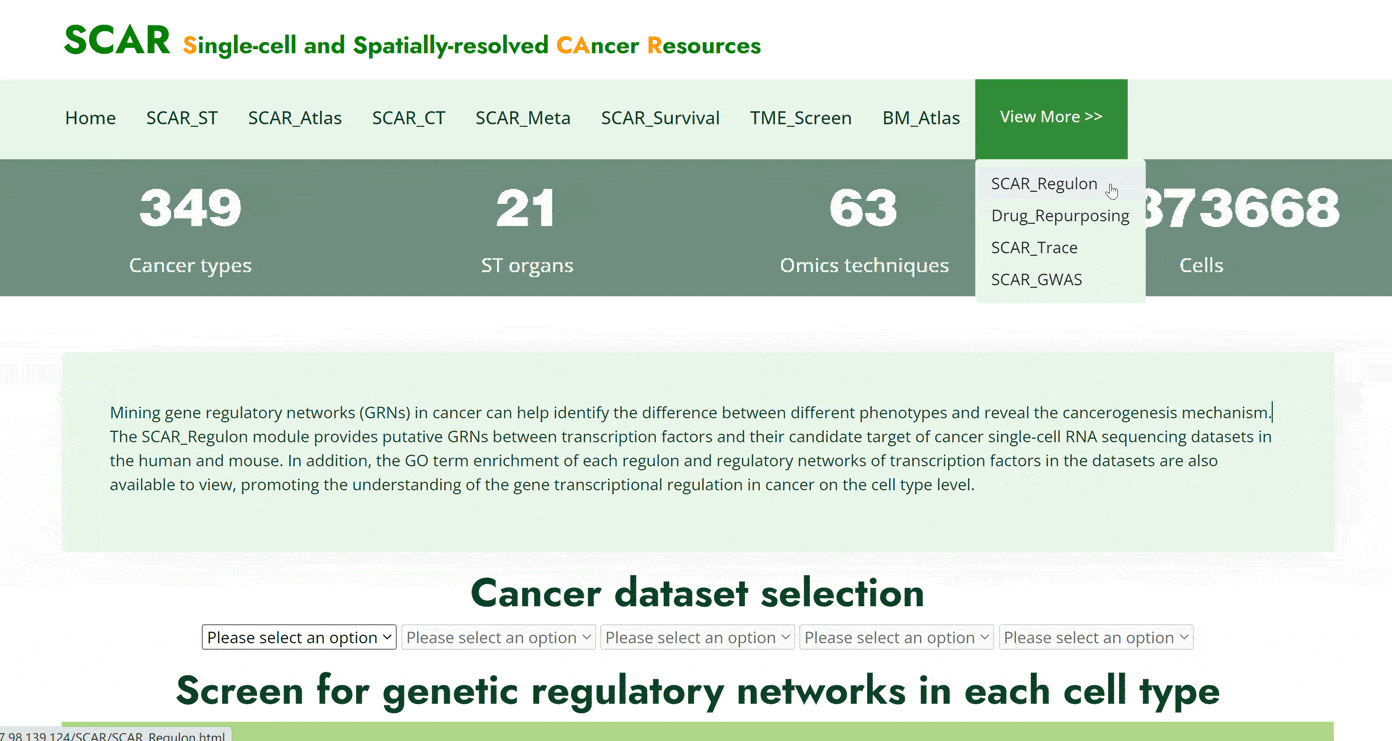Open the third dataset selection dropdown

(x=697, y=638)
